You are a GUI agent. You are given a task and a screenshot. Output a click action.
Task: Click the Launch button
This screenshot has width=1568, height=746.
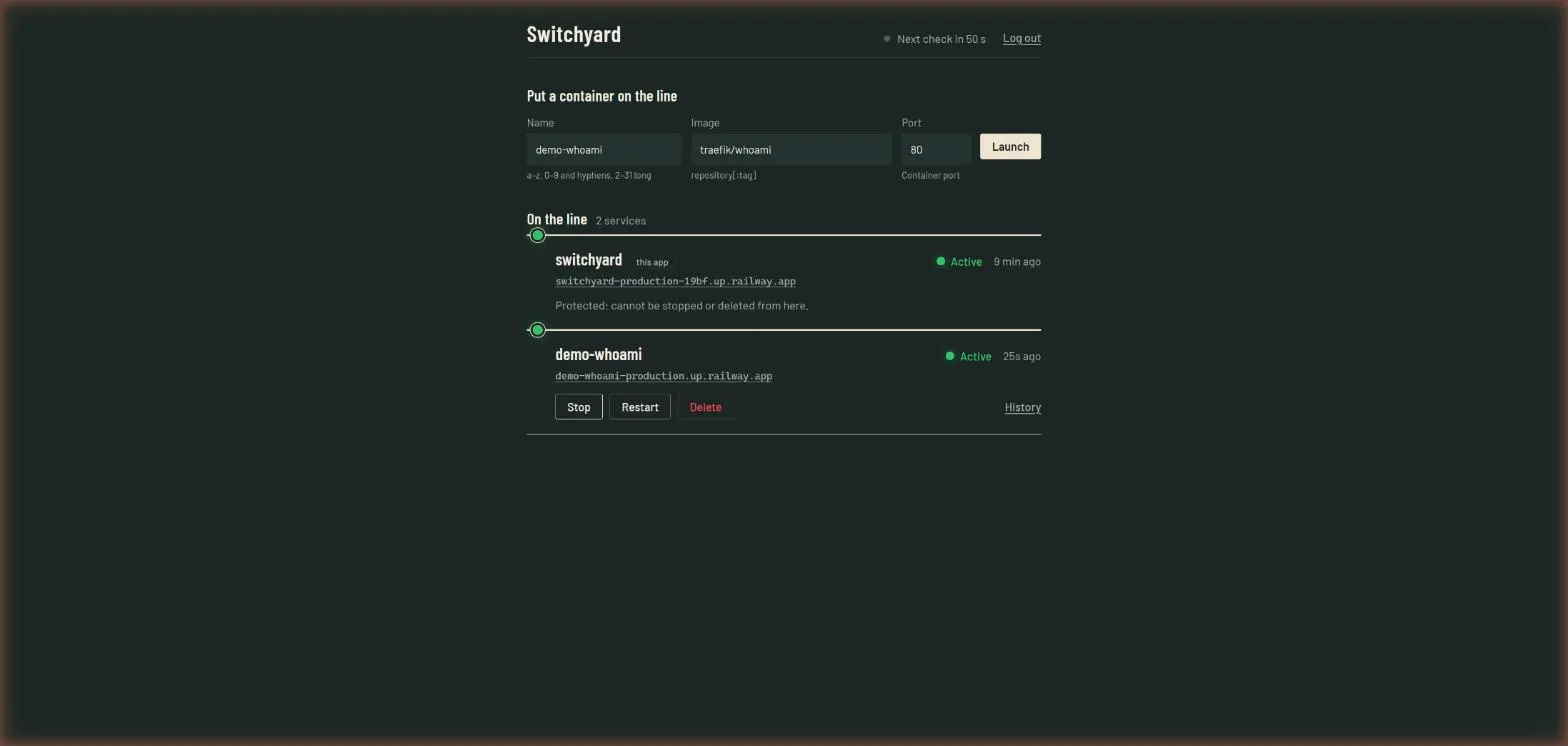point(1010,147)
